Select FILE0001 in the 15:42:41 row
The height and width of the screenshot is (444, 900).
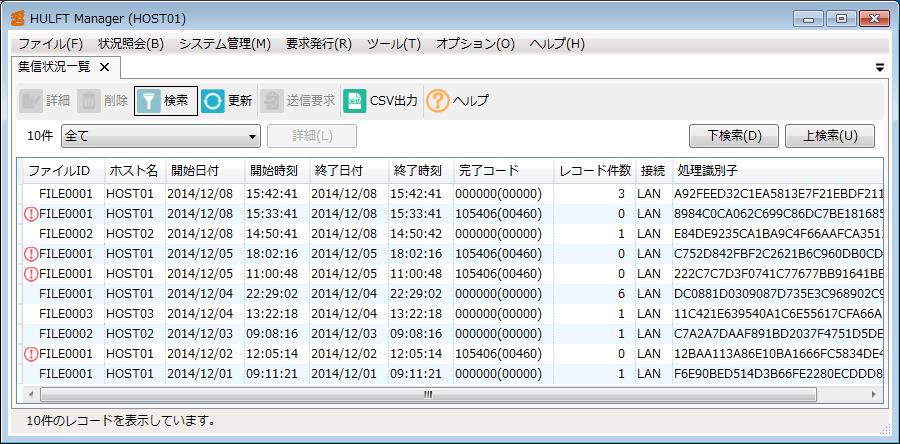point(65,194)
